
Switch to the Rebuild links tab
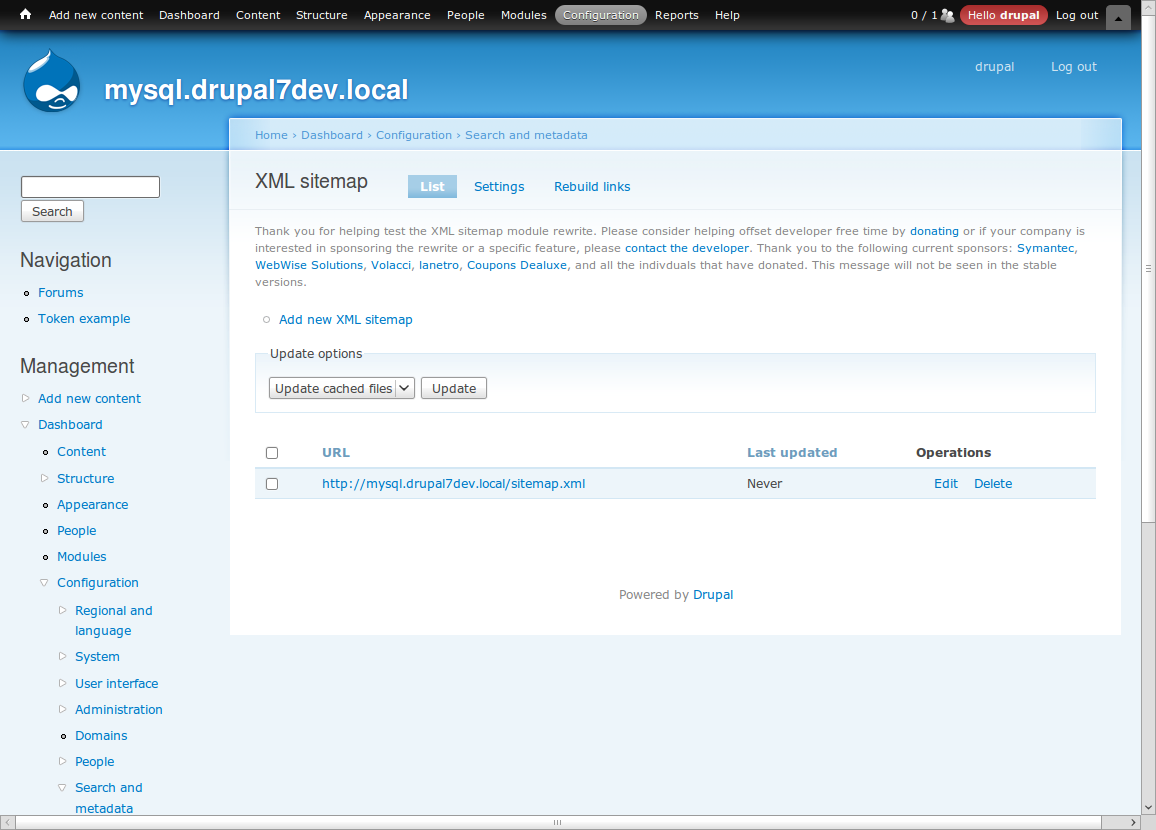(592, 186)
